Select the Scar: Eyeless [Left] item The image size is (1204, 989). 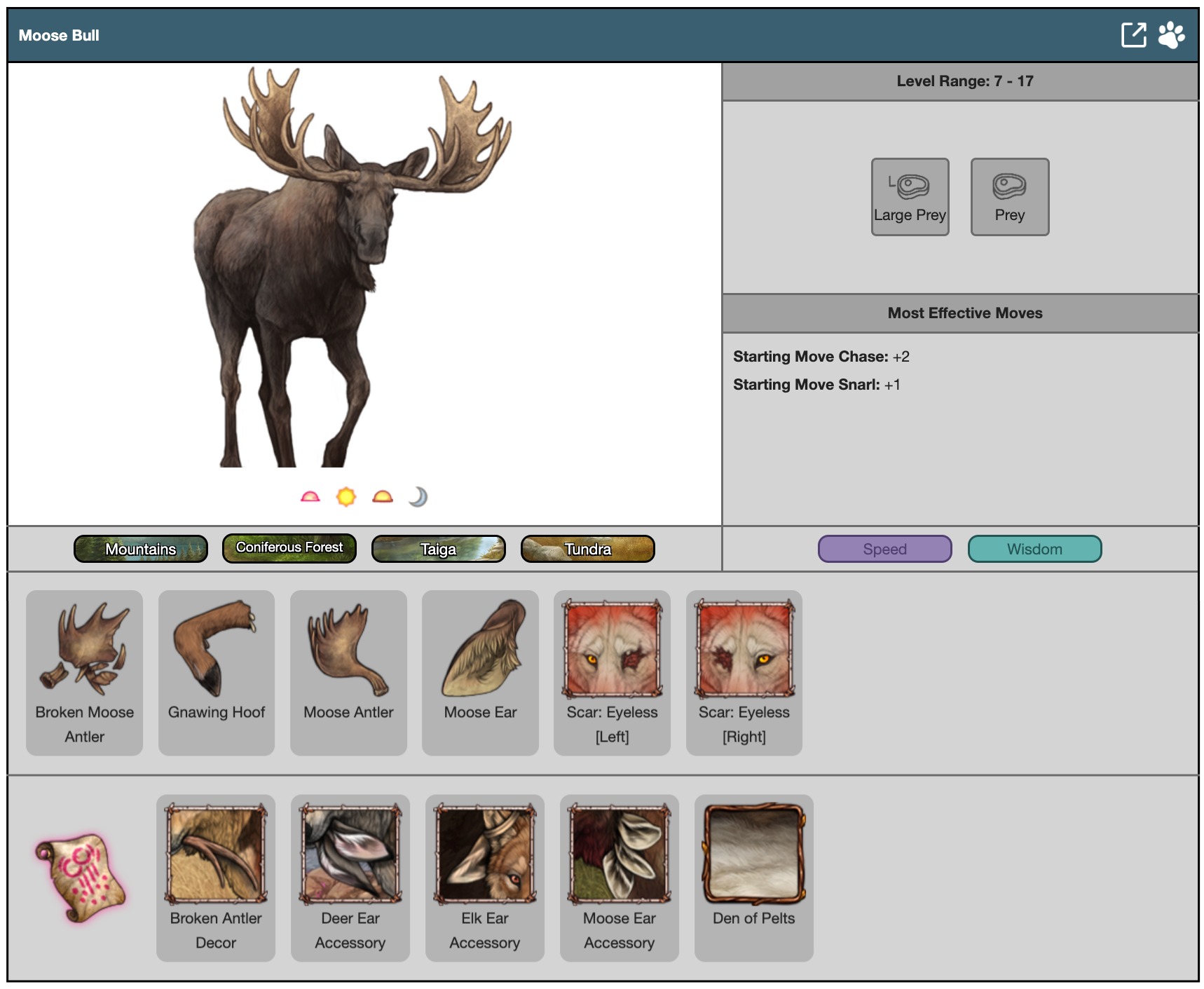612,672
